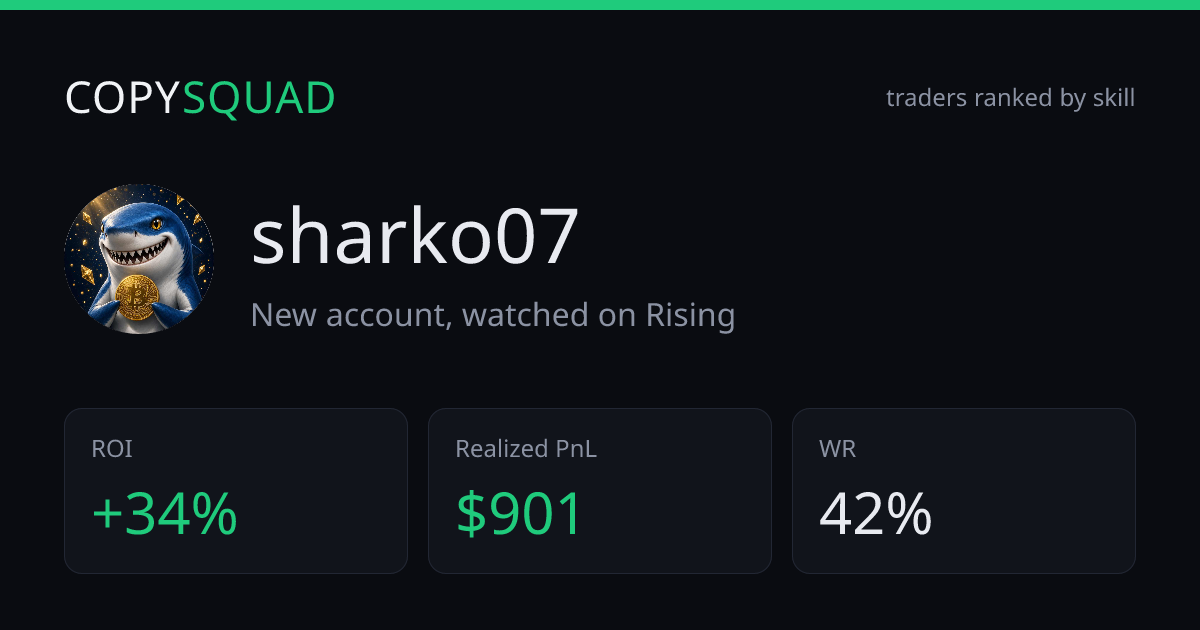This screenshot has height=630, width=1200.
Task: Click the +34% ROI value
Action: (164, 515)
